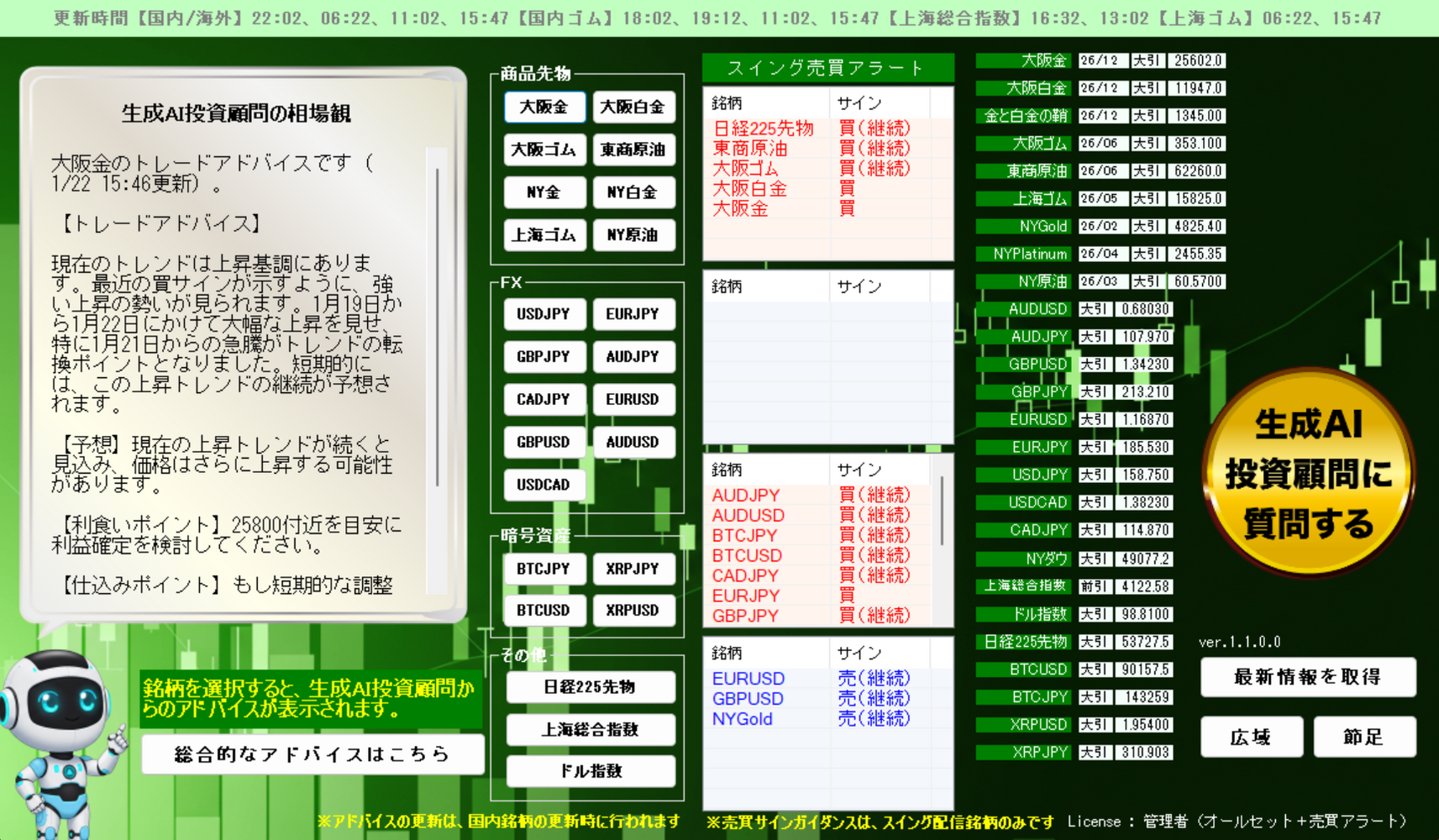The image size is (1439, 840).
Task: Choose the 大阪ゴム button
Action: coord(544,150)
